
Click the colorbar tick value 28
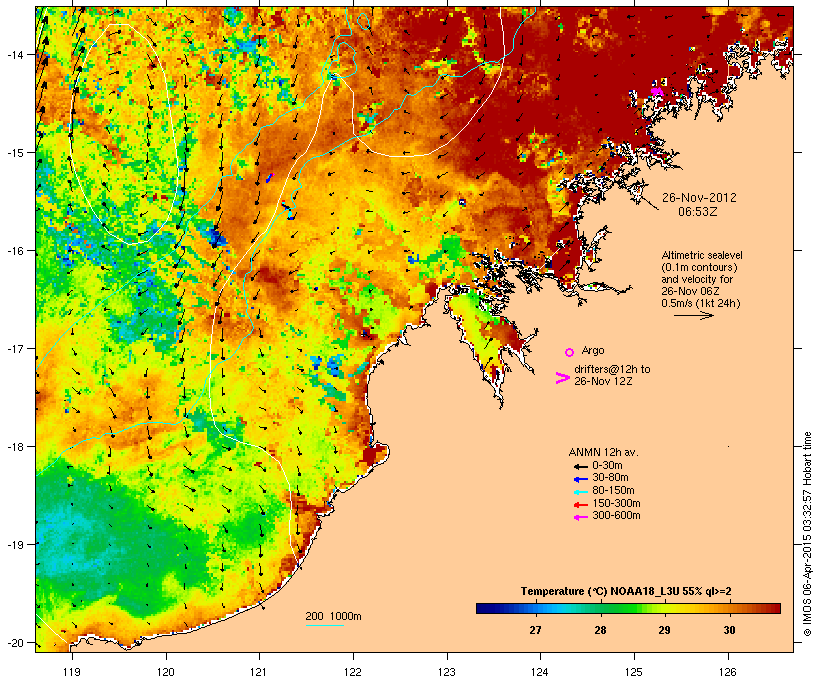[x=600, y=630]
